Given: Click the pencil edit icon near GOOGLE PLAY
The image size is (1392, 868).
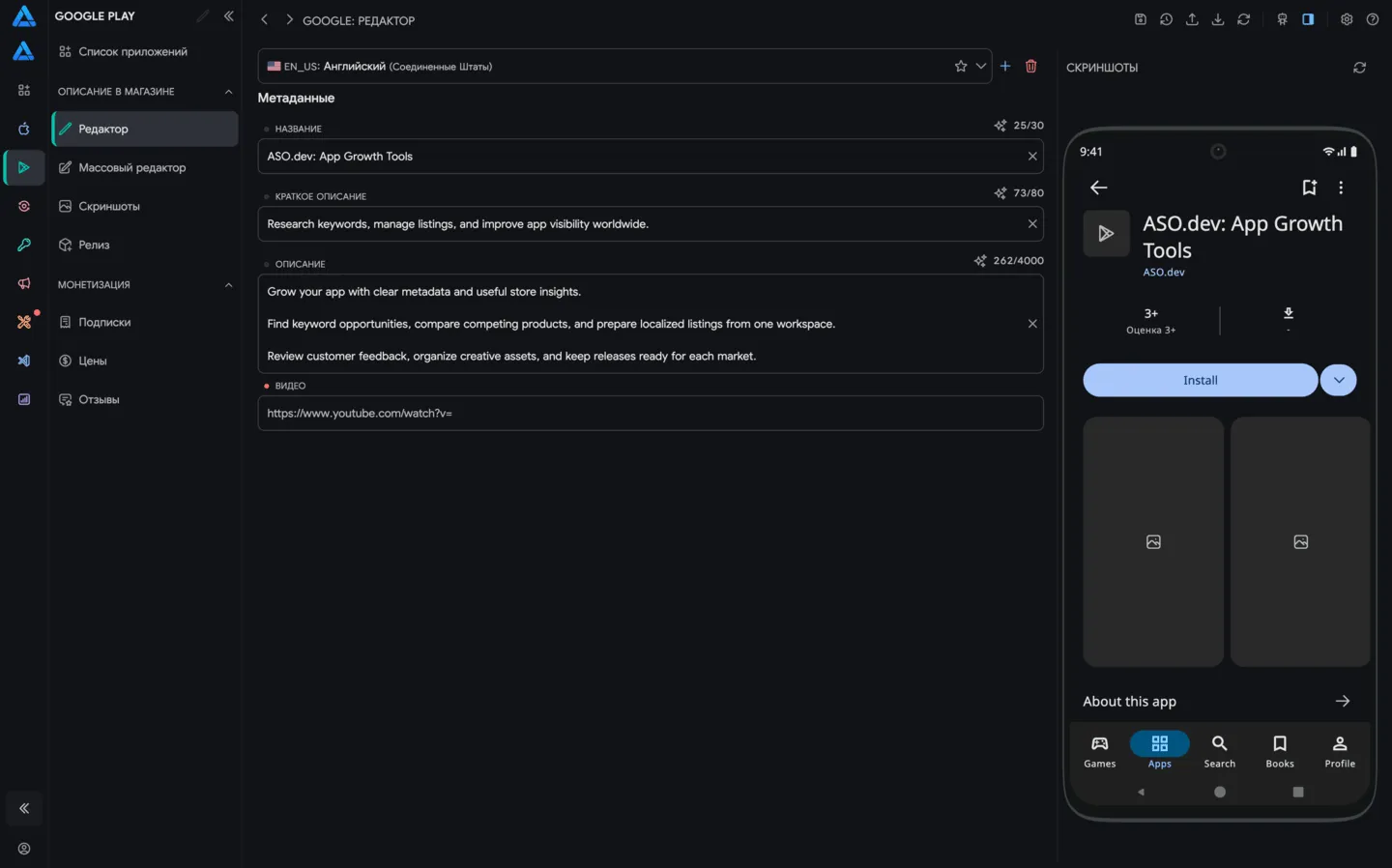Looking at the screenshot, I should point(202,15).
